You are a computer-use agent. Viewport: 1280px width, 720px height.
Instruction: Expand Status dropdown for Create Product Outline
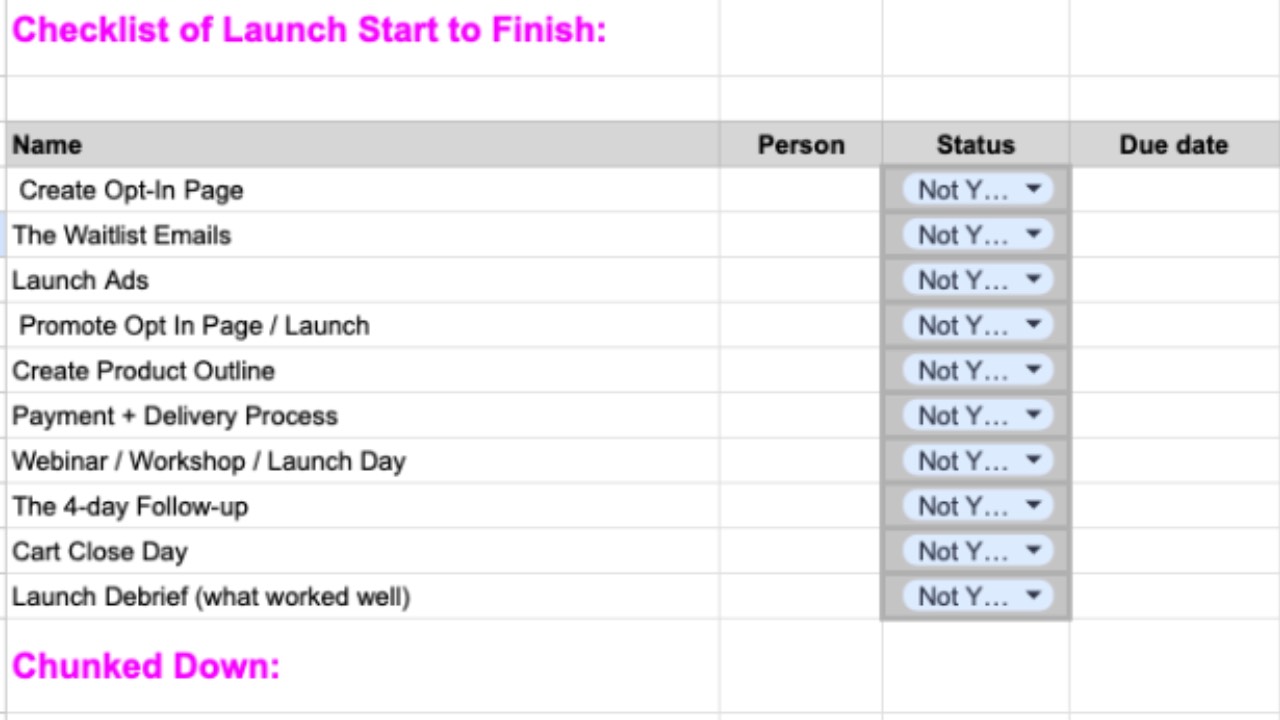(x=977, y=370)
